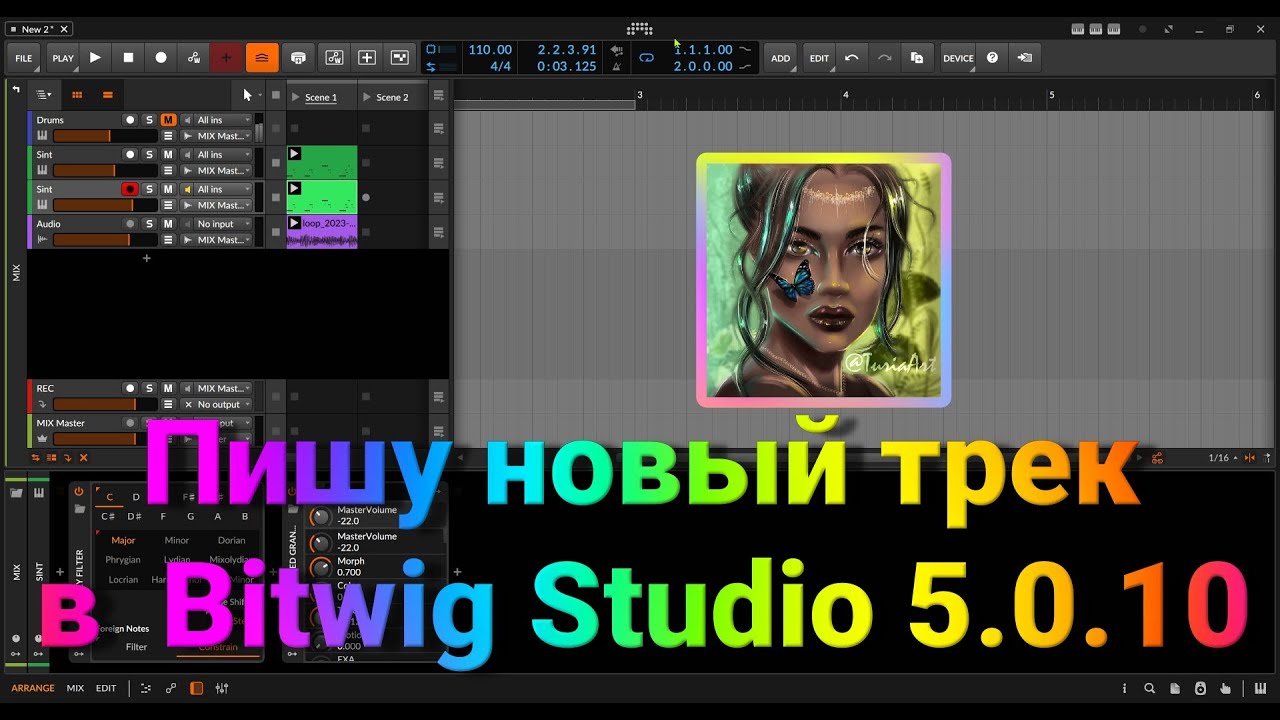Unmute the Drums track with its M button
Screen dimensions: 1280x720
tap(168, 120)
